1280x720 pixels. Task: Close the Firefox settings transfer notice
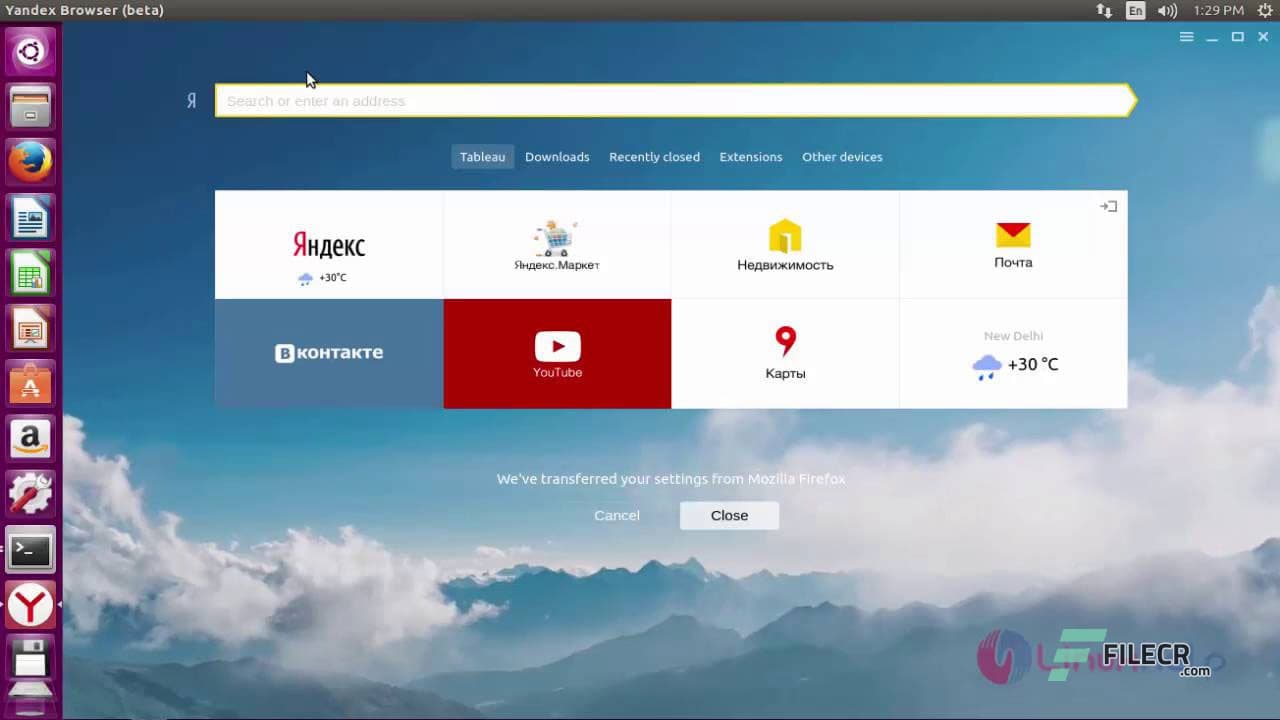coord(729,515)
